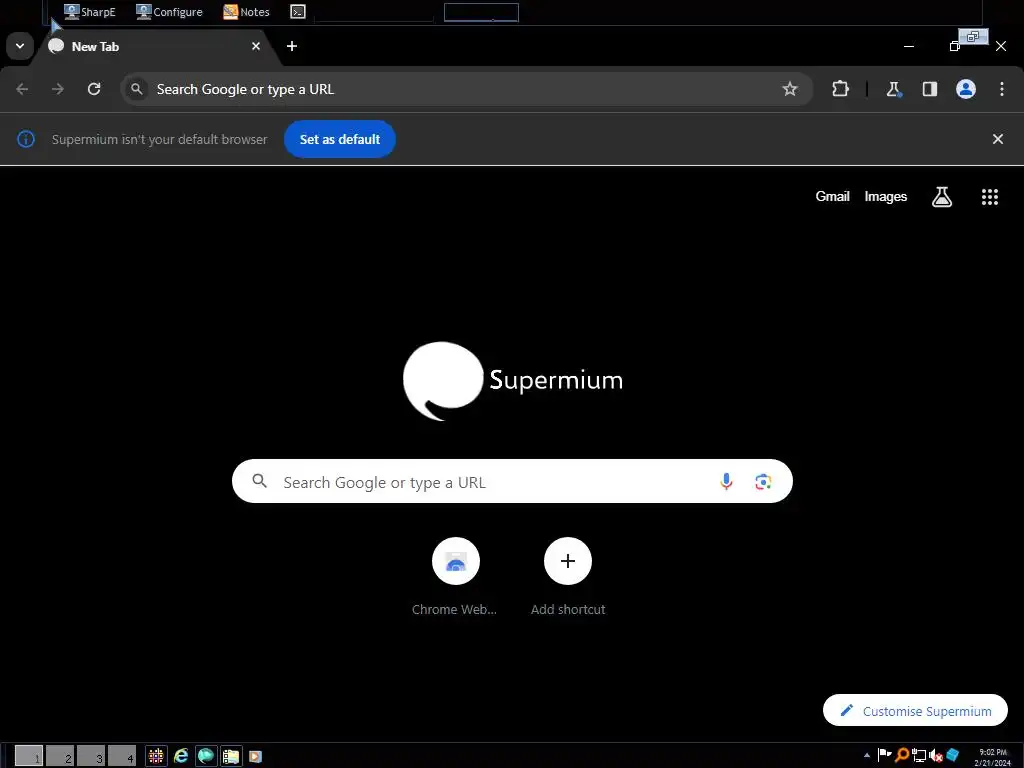This screenshot has width=1024, height=768.
Task: Expand the tab search chevron
Action: pos(20,46)
